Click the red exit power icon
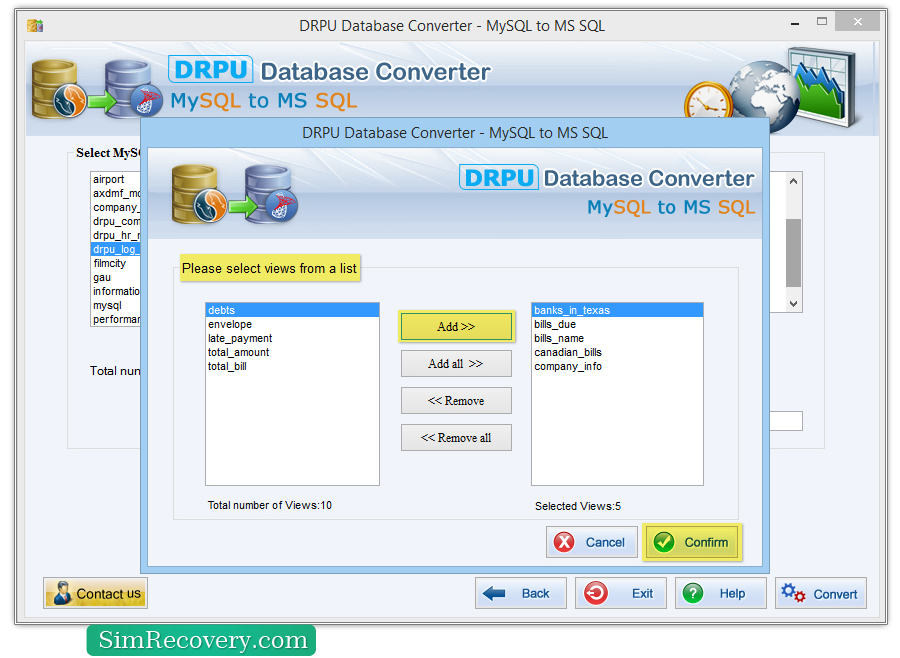The width and height of the screenshot is (900, 658). pos(596,593)
